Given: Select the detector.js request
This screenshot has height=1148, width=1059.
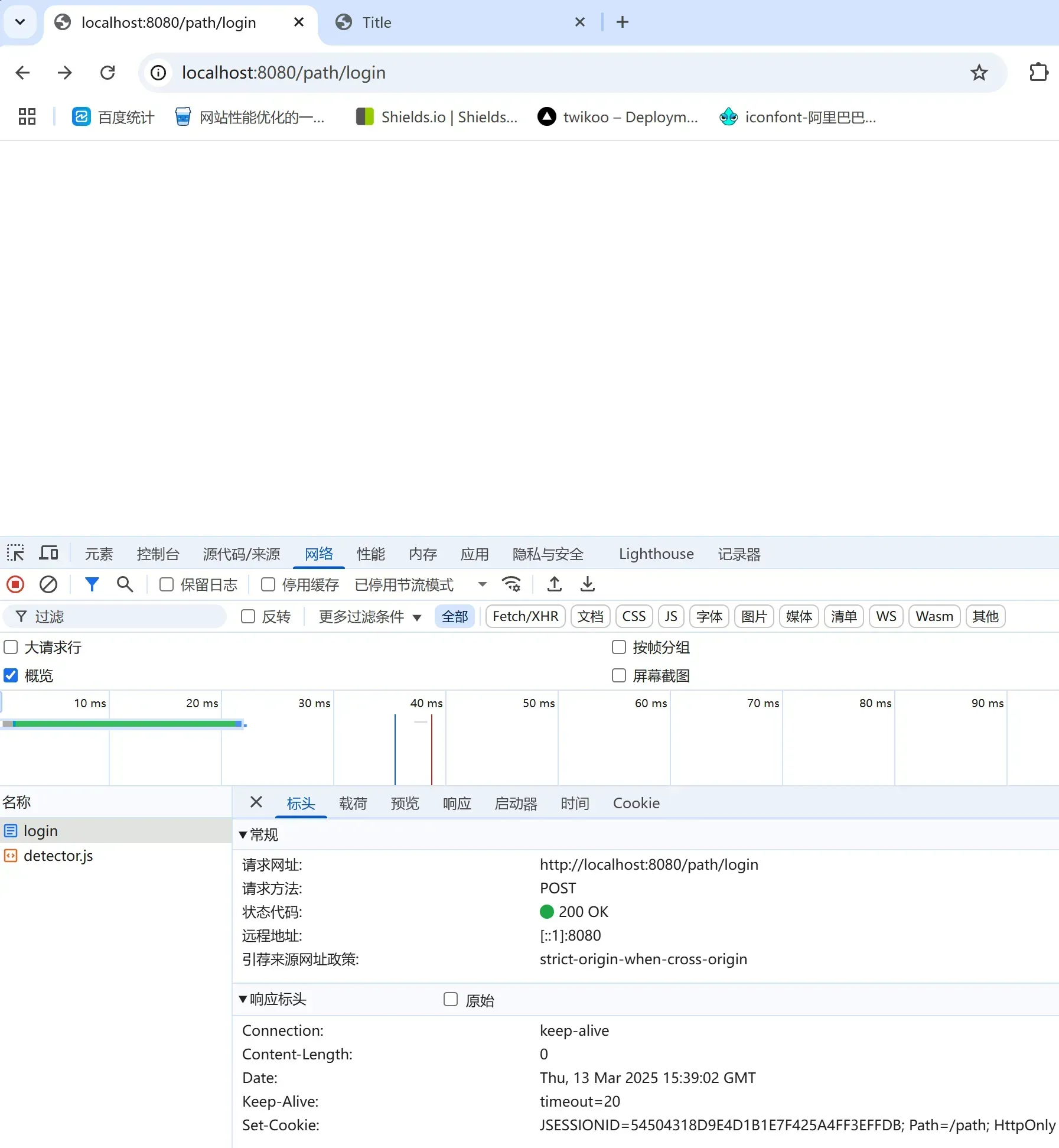Looking at the screenshot, I should (58, 856).
